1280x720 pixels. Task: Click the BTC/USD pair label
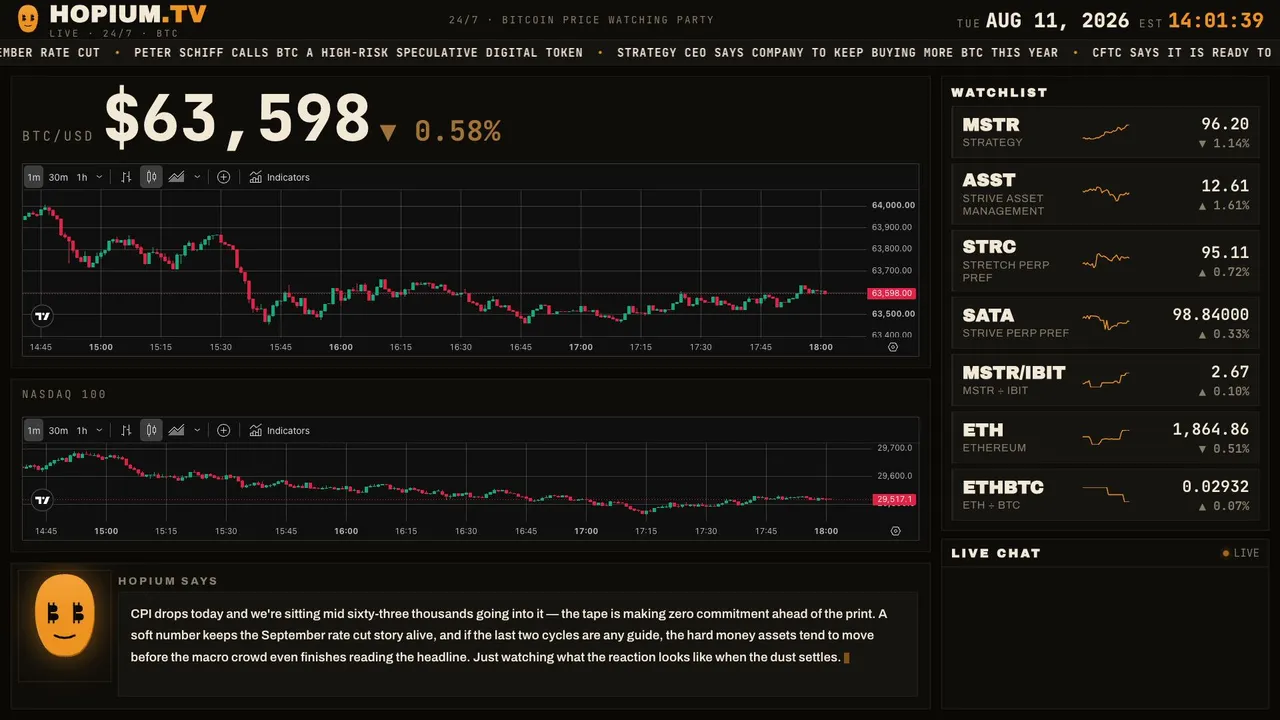[58, 137]
